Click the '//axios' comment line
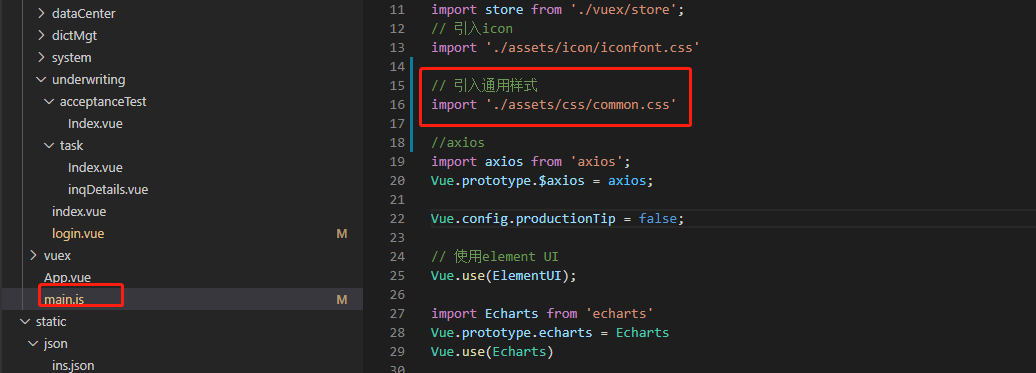The image size is (1036, 373). (458, 142)
